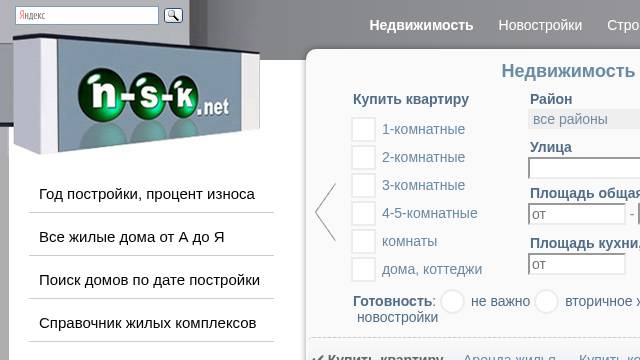Select the 'не важно' readiness radio
The height and width of the screenshot is (360, 640).
click(x=452, y=301)
